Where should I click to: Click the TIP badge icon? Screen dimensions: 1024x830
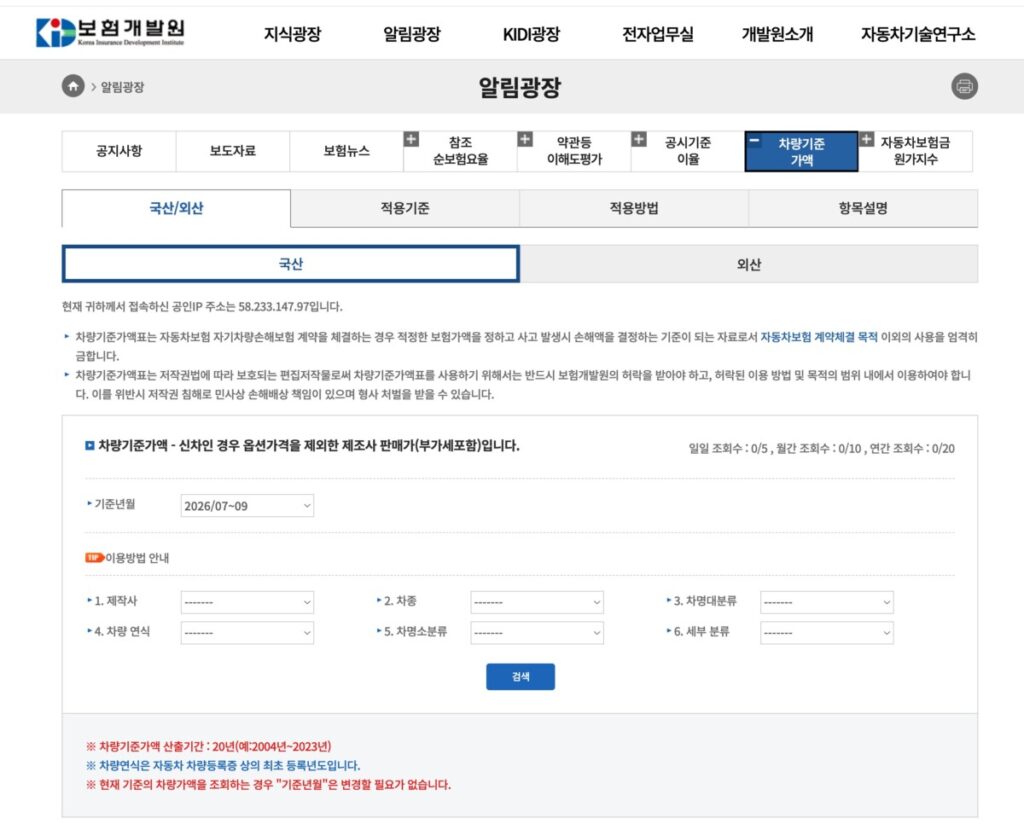click(x=95, y=557)
